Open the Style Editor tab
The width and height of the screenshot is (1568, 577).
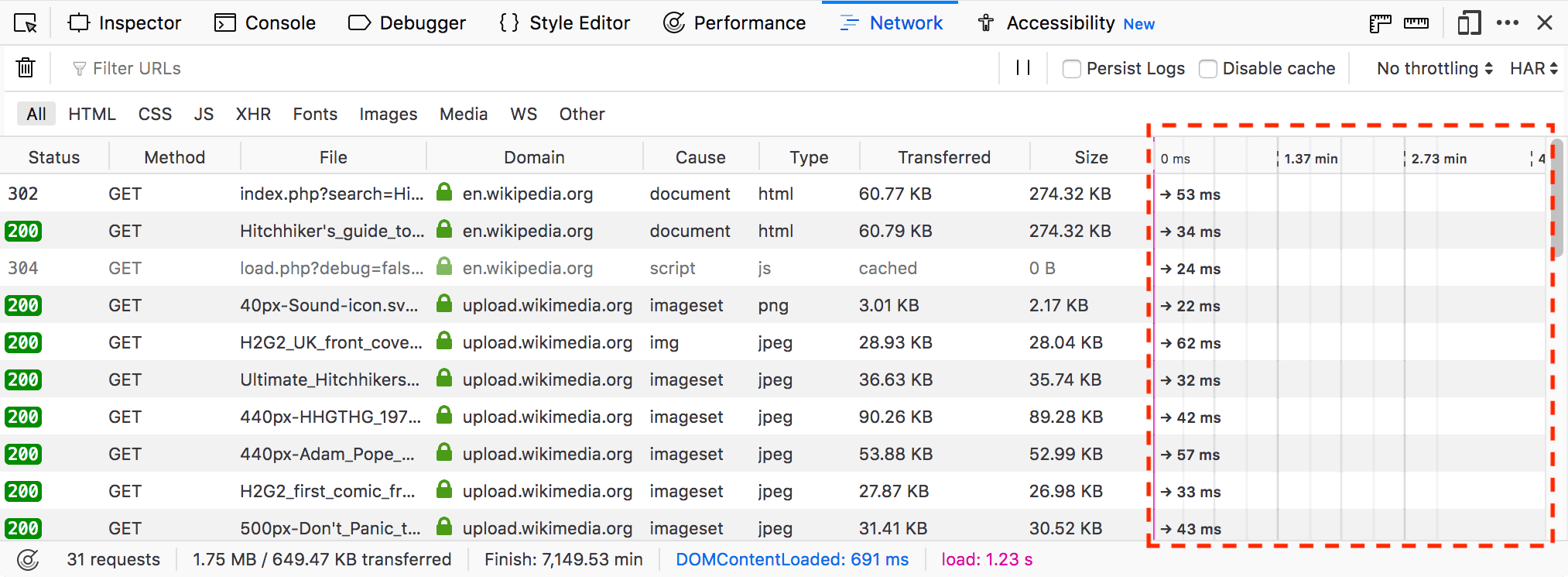click(x=565, y=23)
